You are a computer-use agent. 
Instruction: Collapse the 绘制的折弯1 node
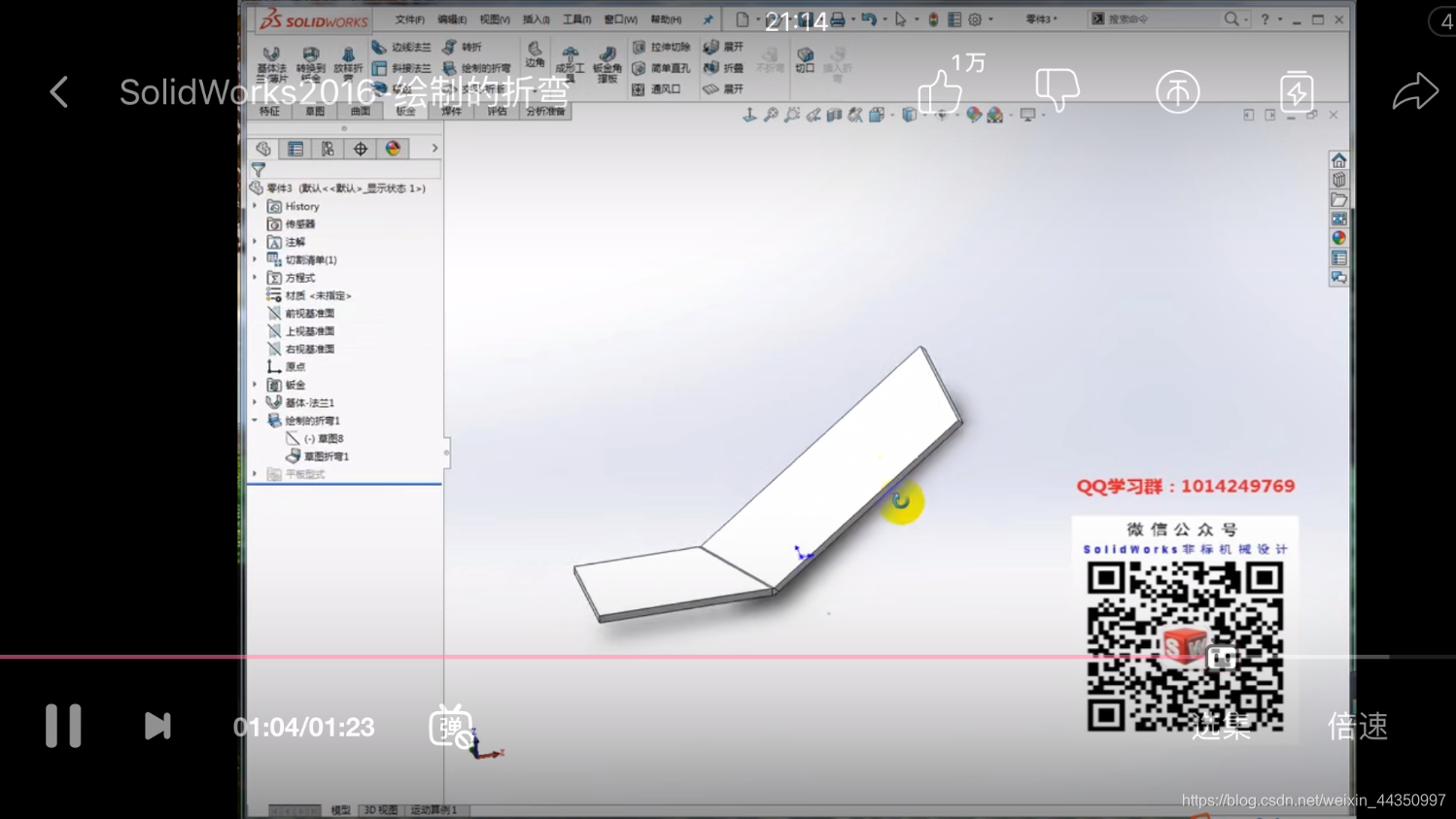click(x=256, y=421)
